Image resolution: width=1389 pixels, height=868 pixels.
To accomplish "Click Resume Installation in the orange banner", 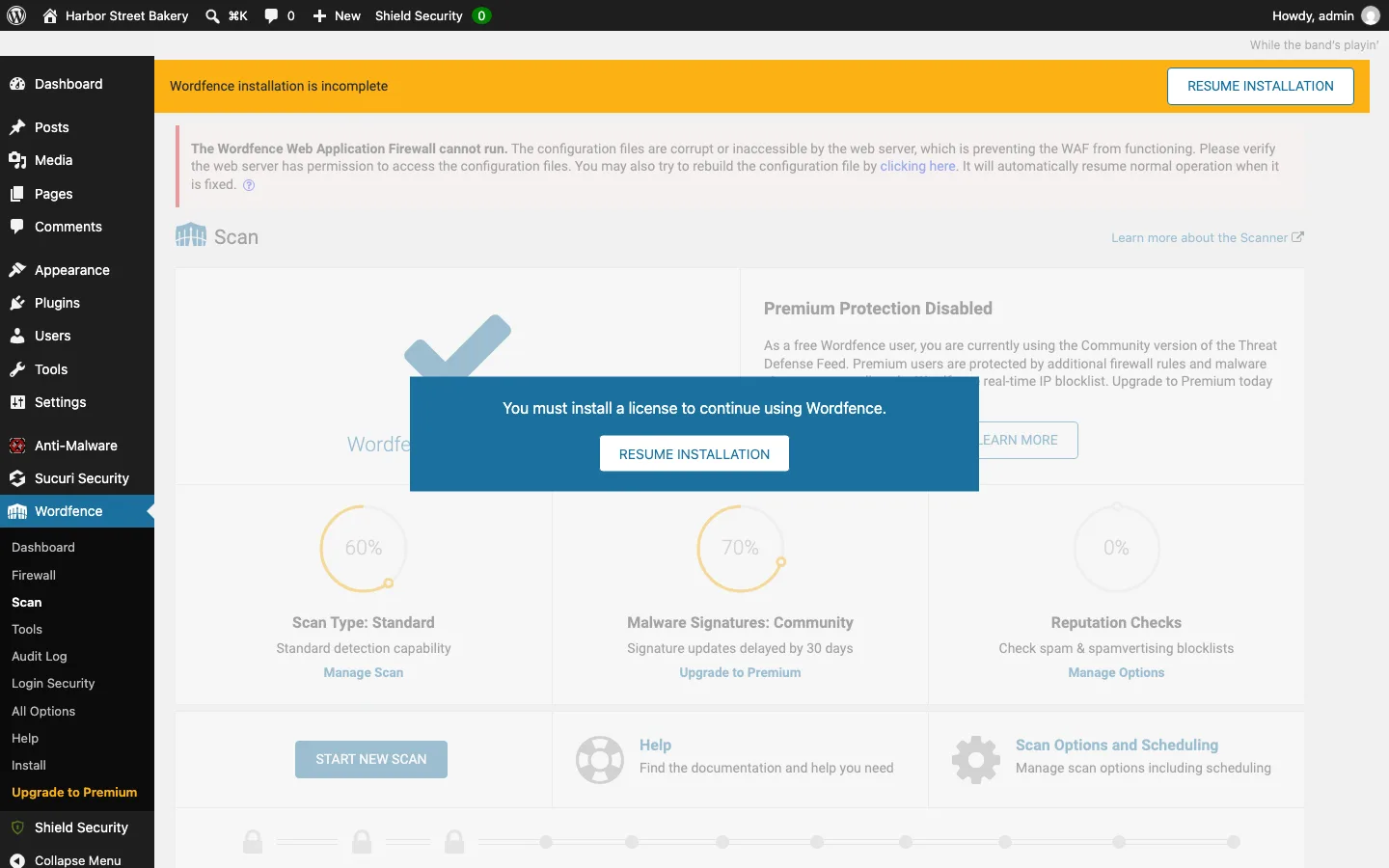I will pos(1261,86).
